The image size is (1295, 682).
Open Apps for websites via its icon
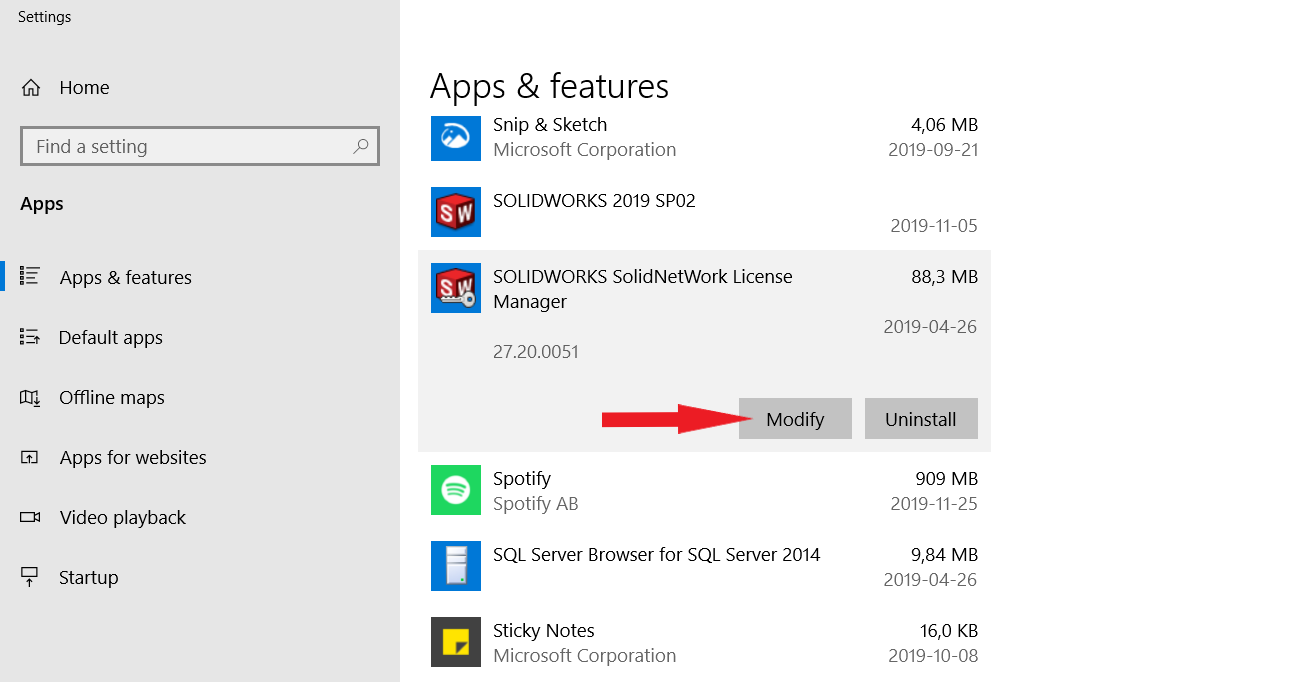coord(30,457)
